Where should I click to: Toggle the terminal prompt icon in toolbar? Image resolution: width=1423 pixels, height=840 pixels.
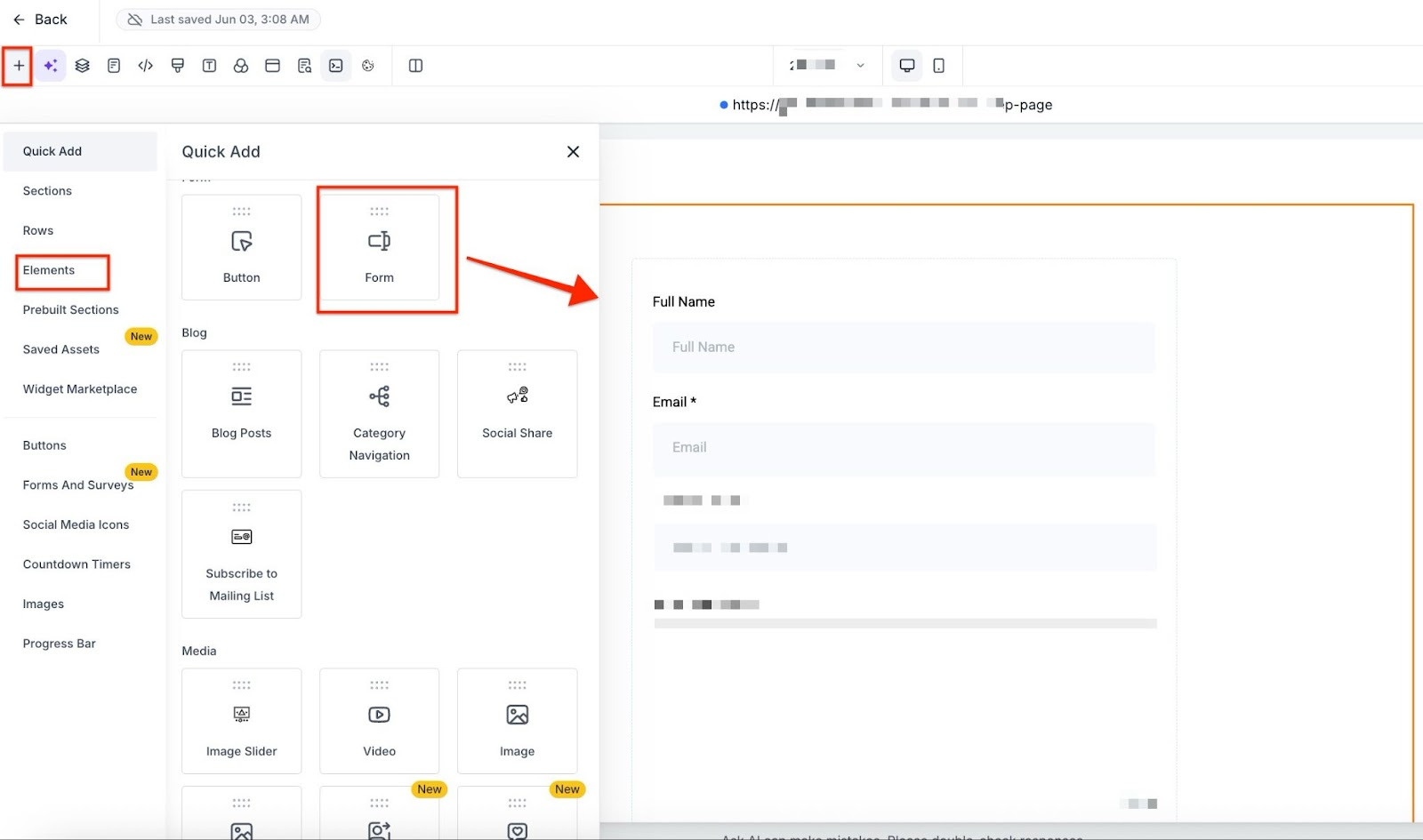coord(336,66)
